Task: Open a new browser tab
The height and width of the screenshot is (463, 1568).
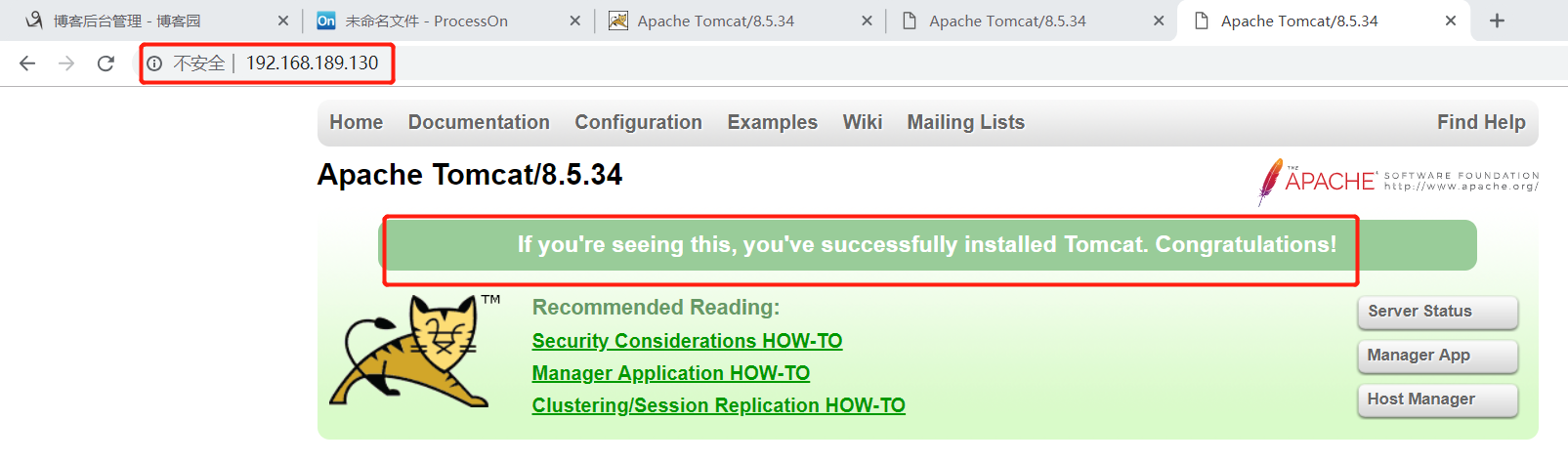Action: pos(1497,21)
